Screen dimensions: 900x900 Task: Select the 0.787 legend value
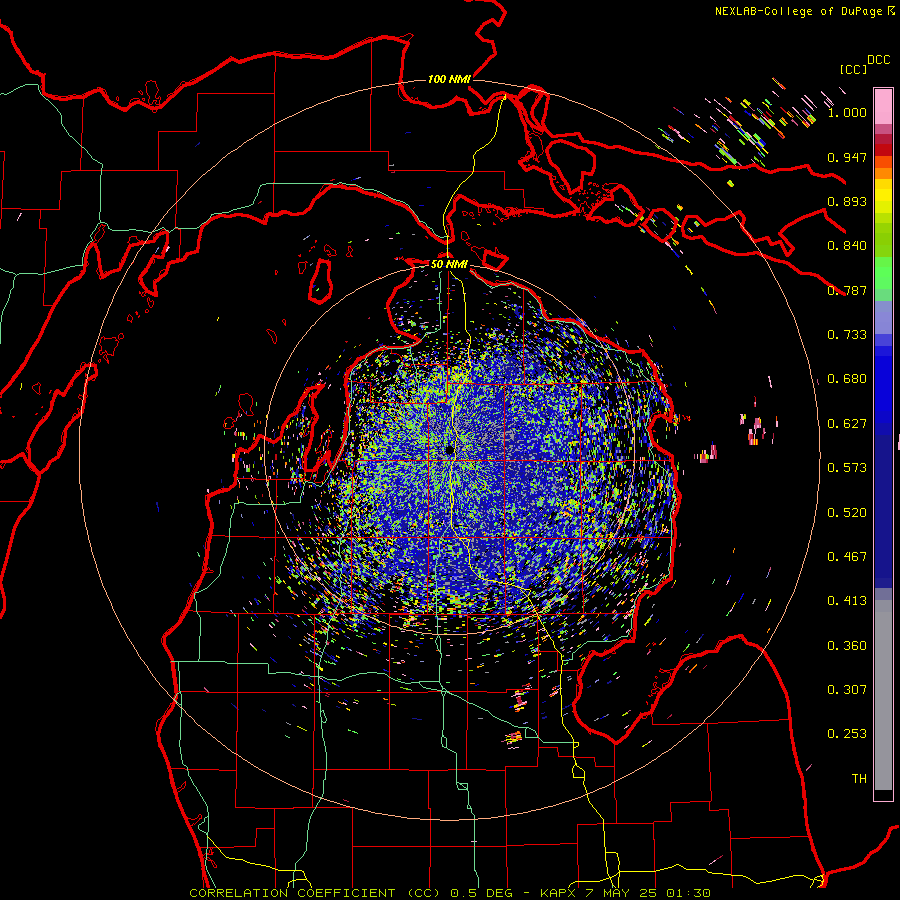[x=847, y=290]
